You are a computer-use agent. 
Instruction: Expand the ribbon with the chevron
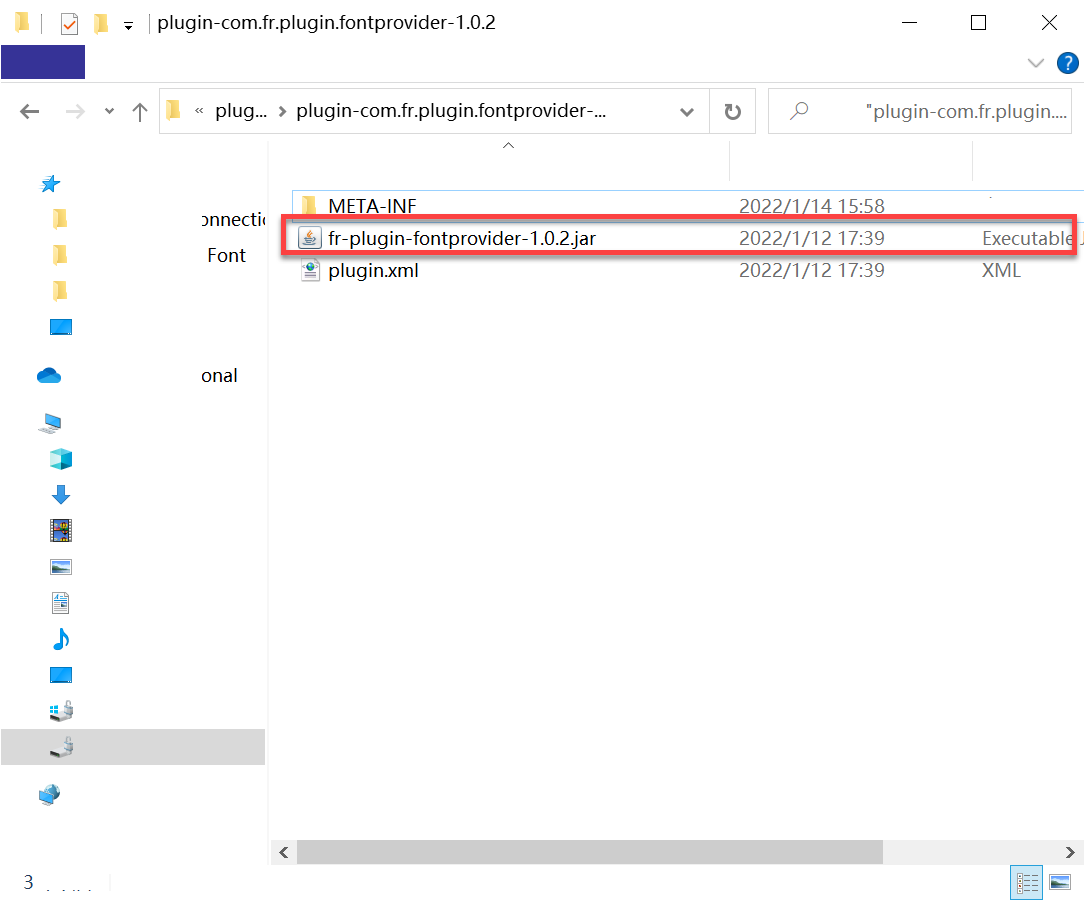1036,63
